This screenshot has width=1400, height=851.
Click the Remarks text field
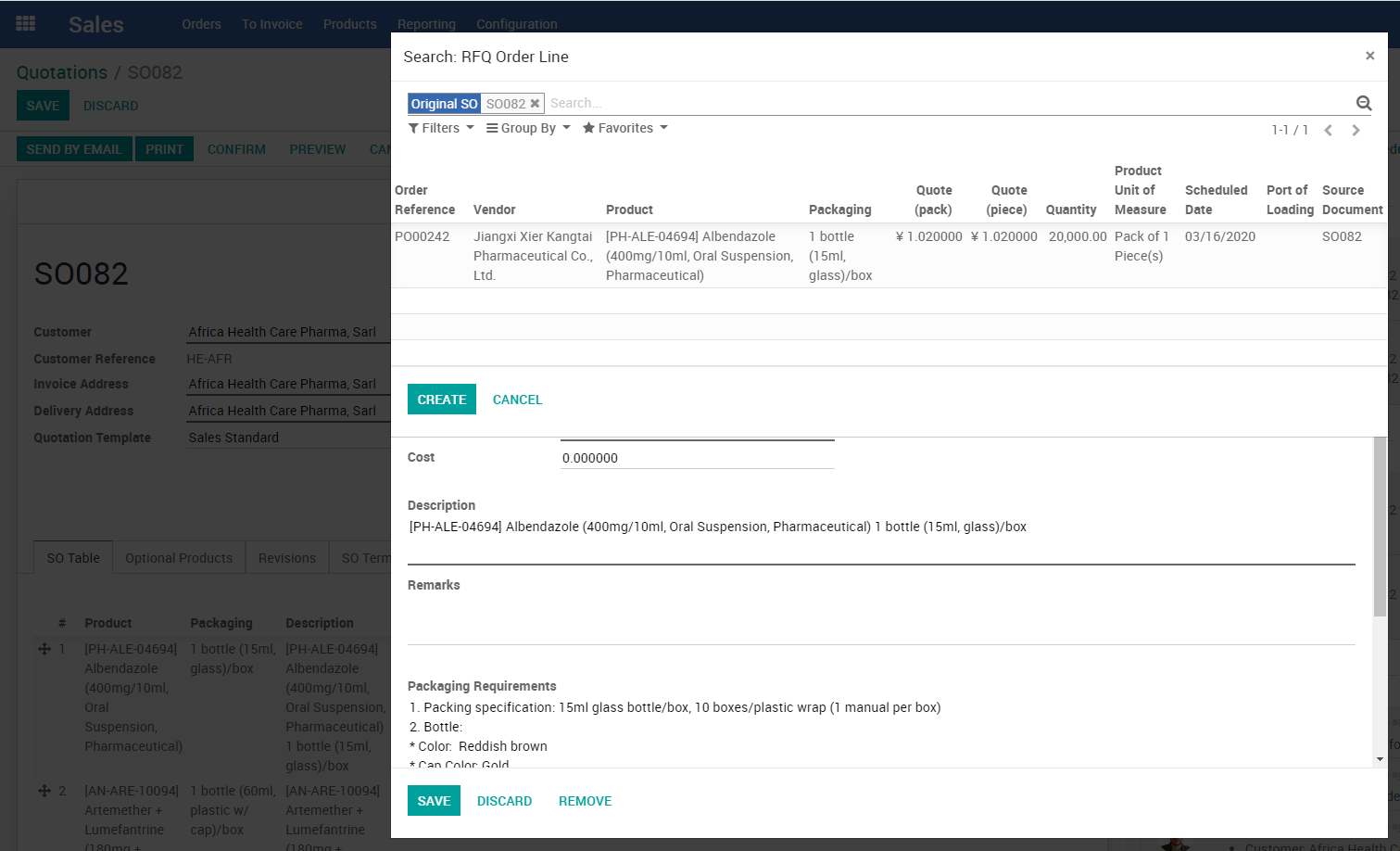tap(881, 620)
